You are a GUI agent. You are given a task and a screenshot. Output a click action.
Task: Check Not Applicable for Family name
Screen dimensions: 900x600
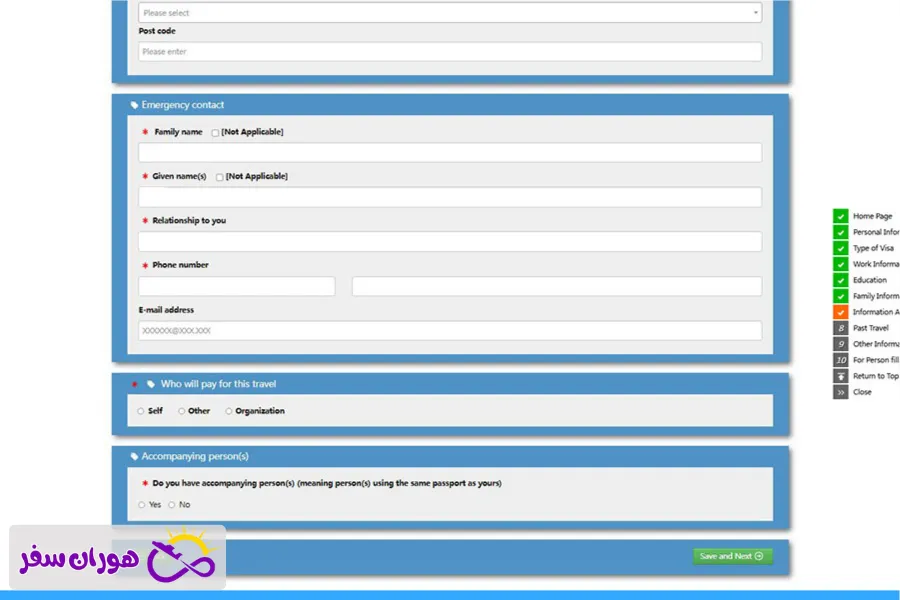click(x=215, y=133)
